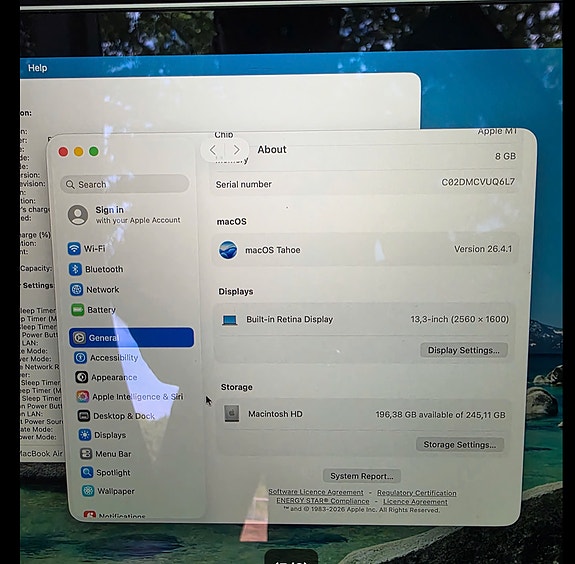Click the Display Settings button

coord(464,350)
